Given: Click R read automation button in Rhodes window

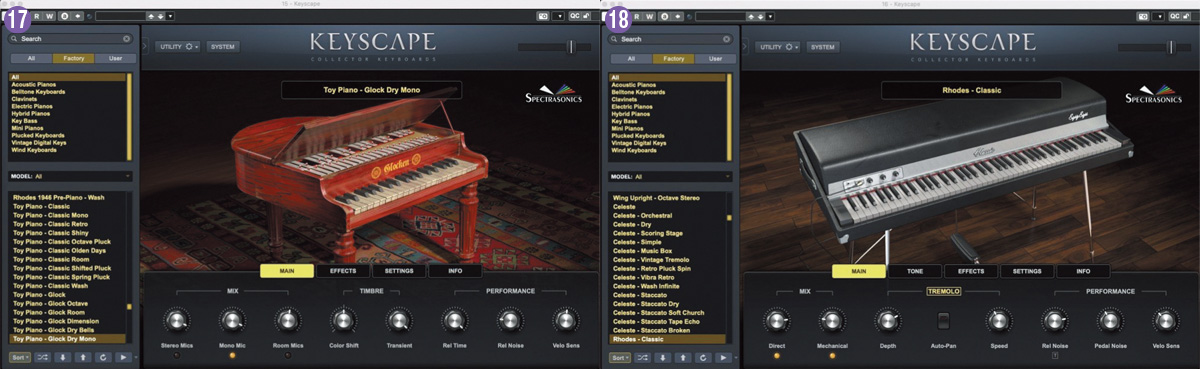Looking at the screenshot, I should pyautogui.click(x=637, y=16).
